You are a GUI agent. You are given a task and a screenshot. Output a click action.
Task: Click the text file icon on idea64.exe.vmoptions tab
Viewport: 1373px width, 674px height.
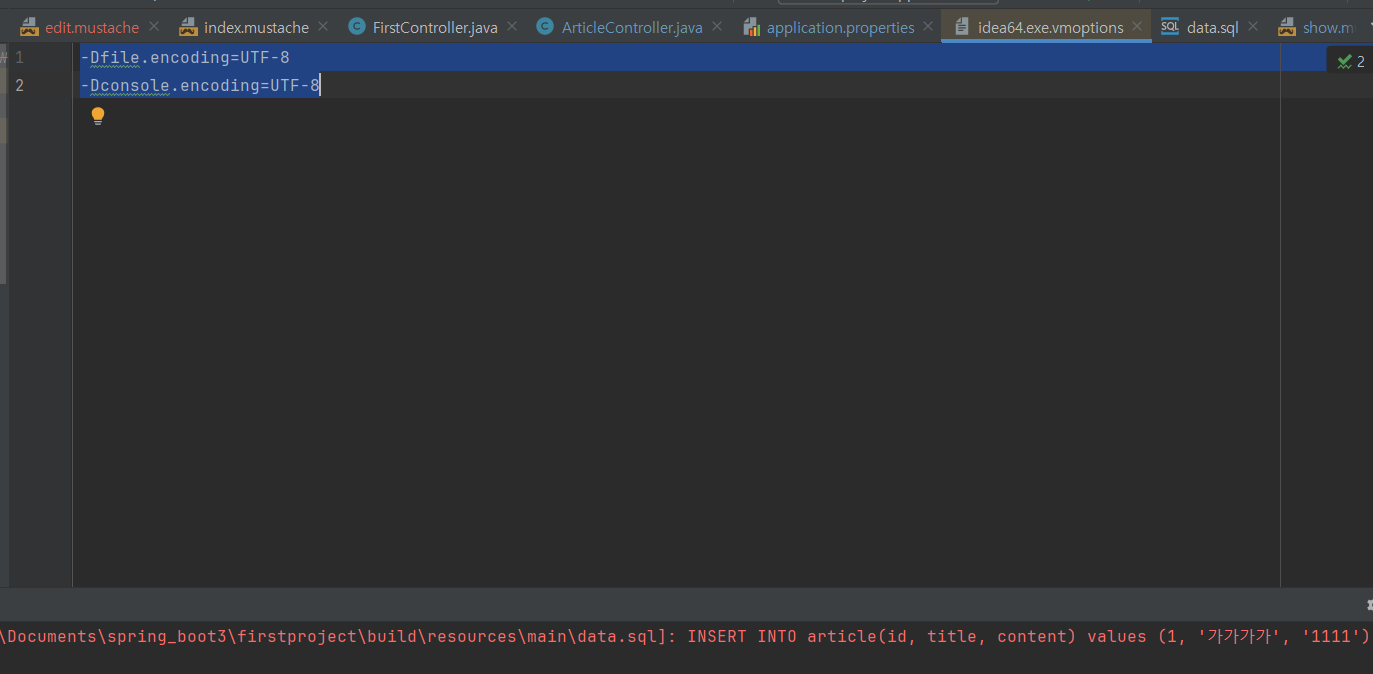962,27
